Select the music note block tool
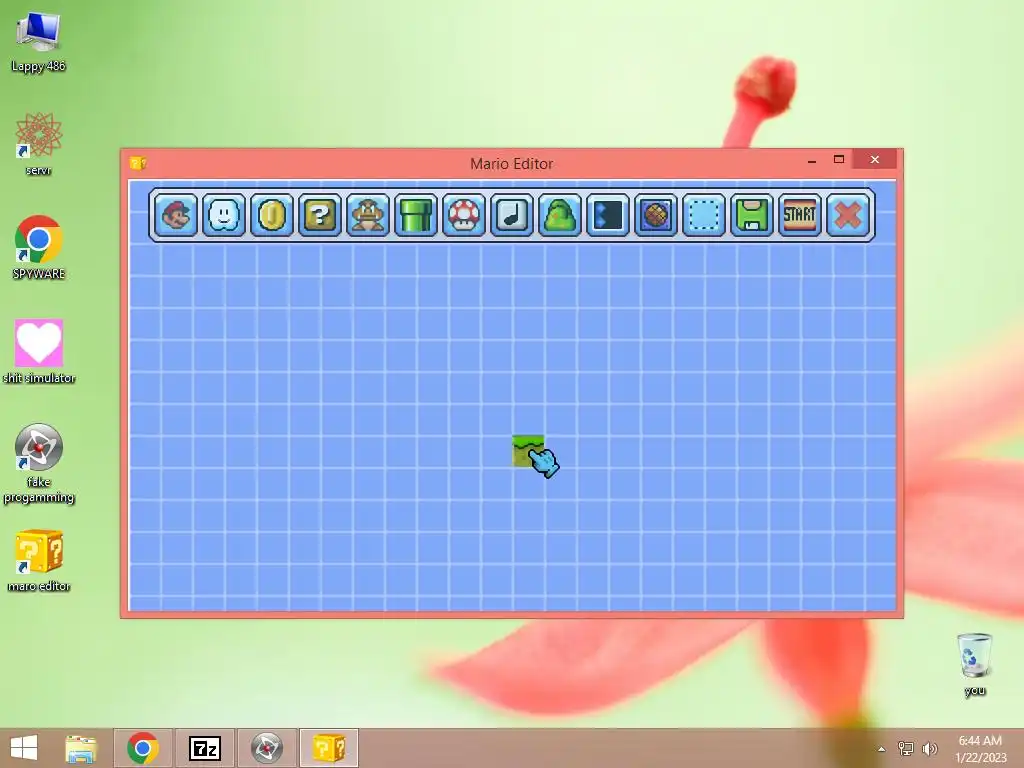This screenshot has height=768, width=1024. (x=512, y=215)
